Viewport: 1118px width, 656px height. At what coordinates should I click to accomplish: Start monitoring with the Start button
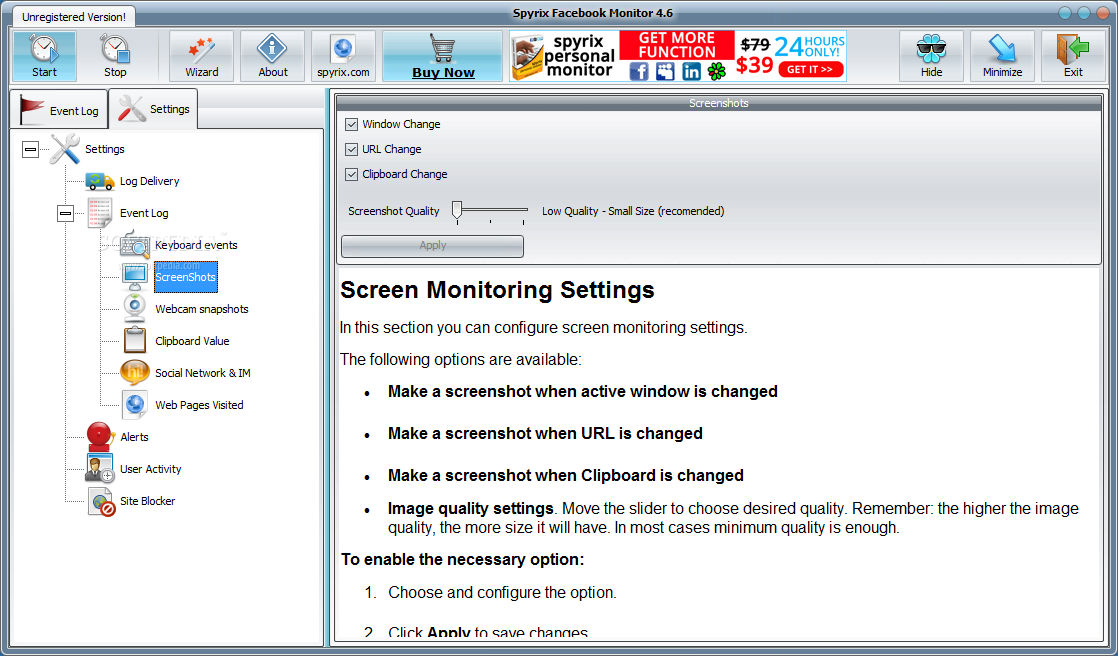tap(44, 56)
